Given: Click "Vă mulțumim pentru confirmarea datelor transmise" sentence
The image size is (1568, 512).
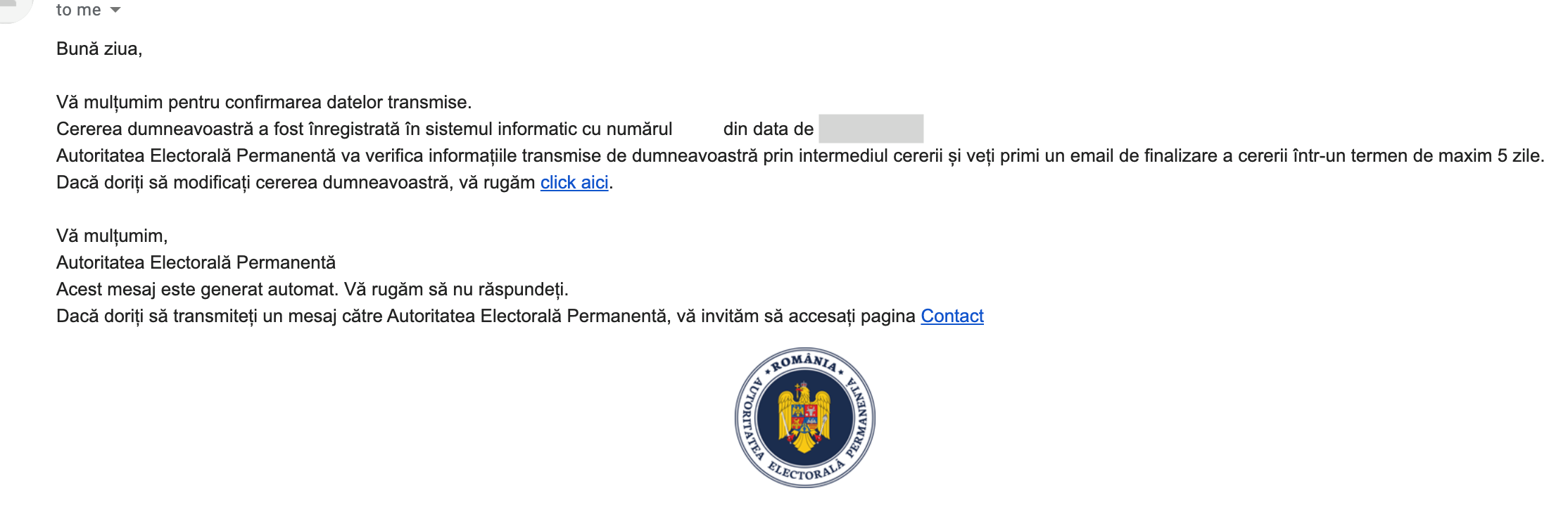Looking at the screenshot, I should click(x=264, y=103).
